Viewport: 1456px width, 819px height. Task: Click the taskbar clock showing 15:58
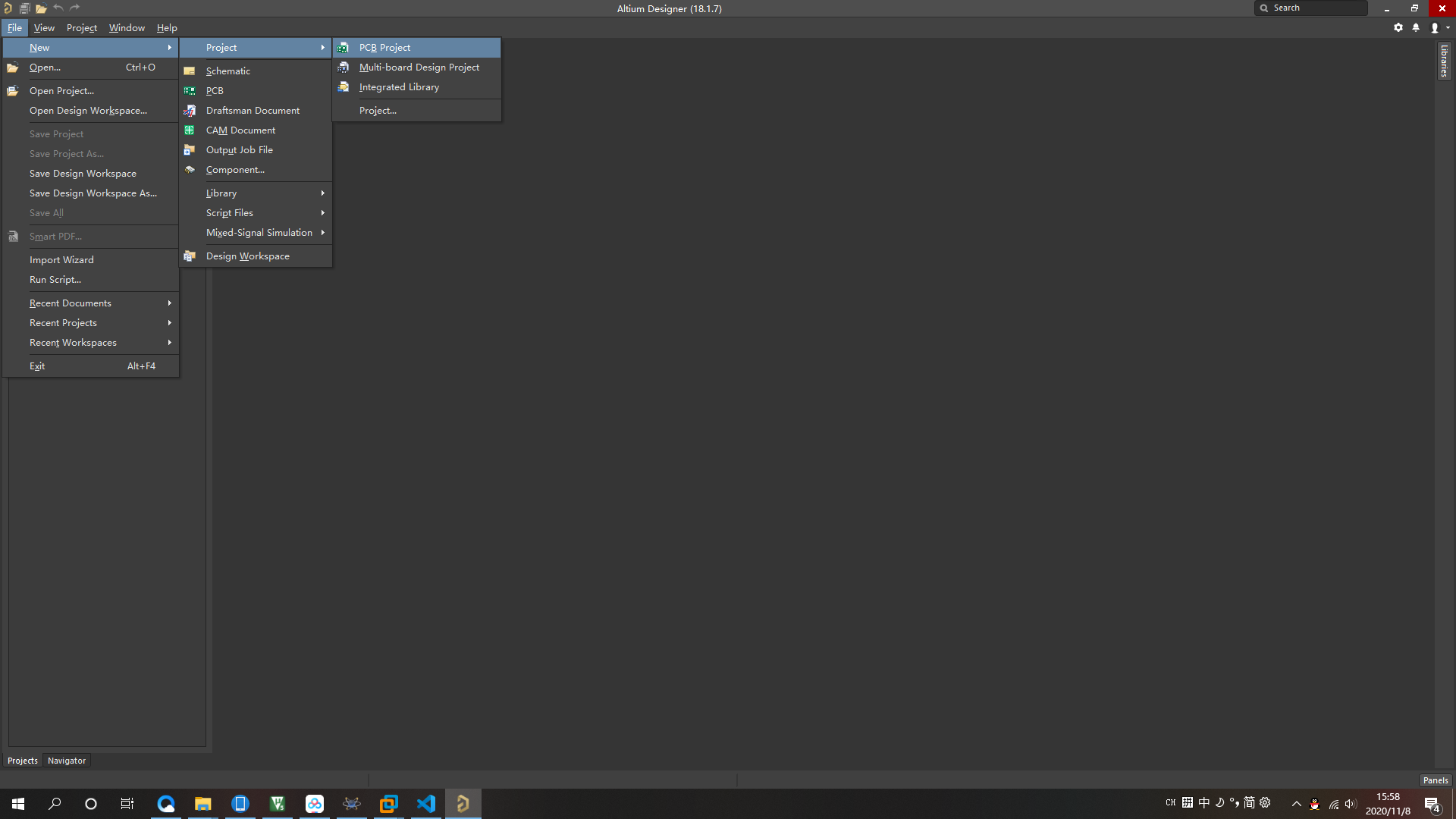tap(1388, 804)
